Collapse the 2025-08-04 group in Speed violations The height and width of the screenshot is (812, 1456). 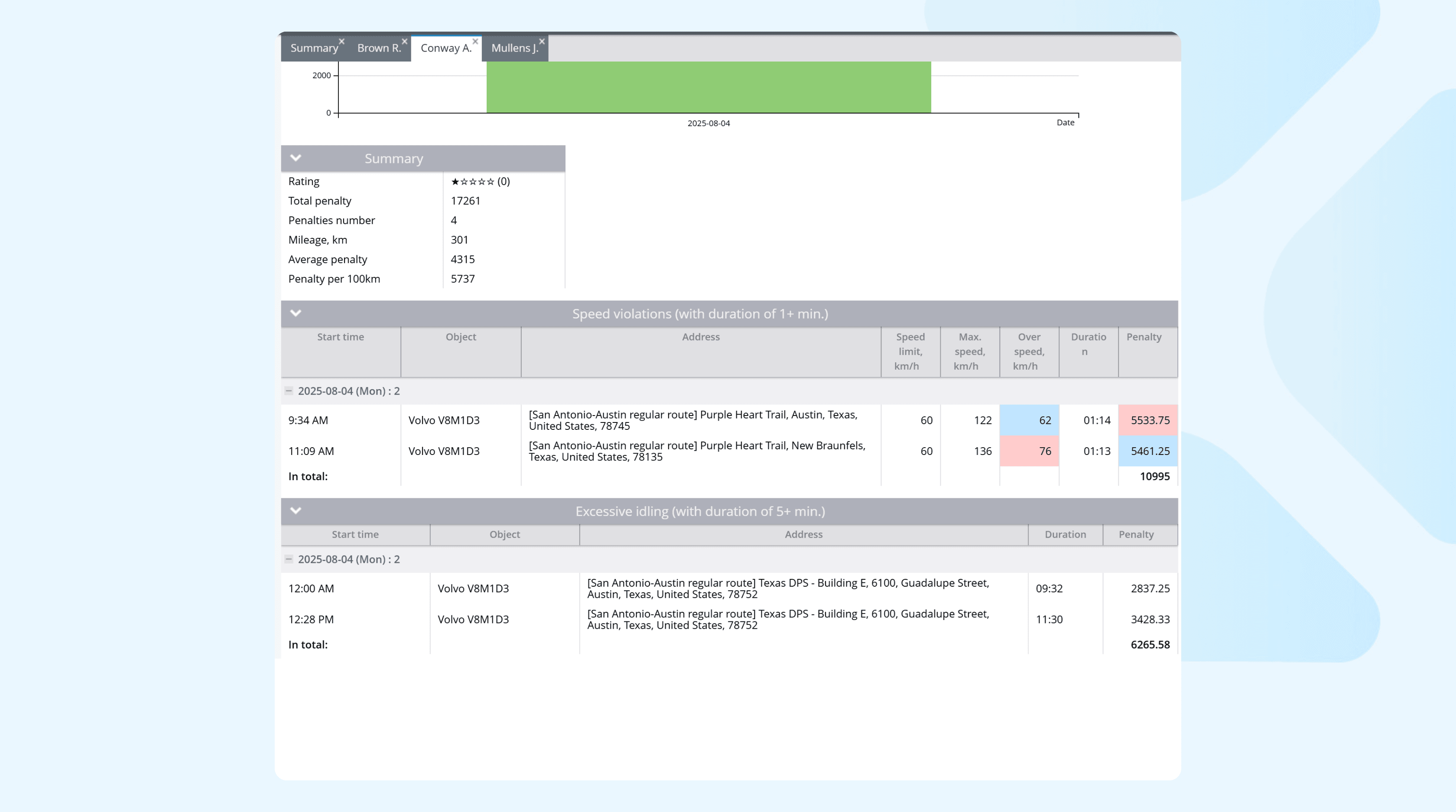click(289, 391)
